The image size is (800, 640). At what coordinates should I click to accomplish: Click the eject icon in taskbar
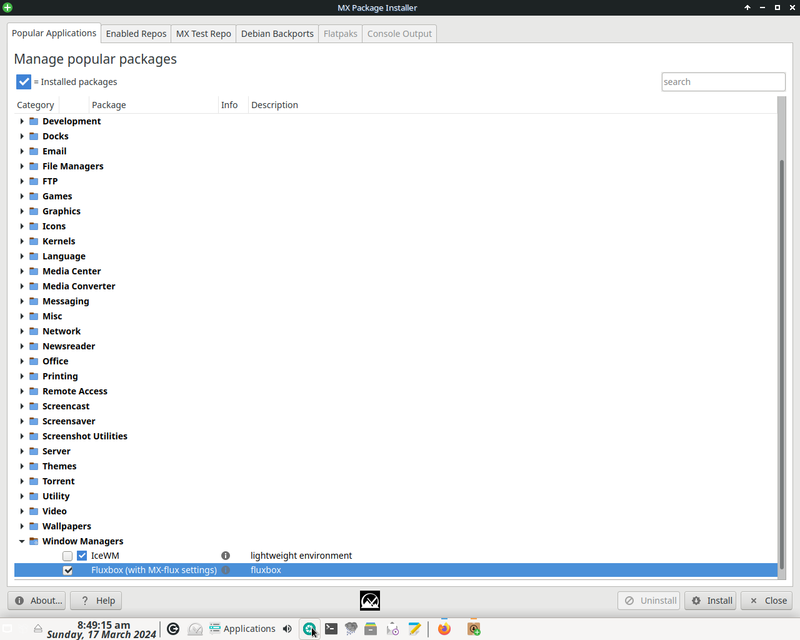pyautogui.click(x=38, y=628)
